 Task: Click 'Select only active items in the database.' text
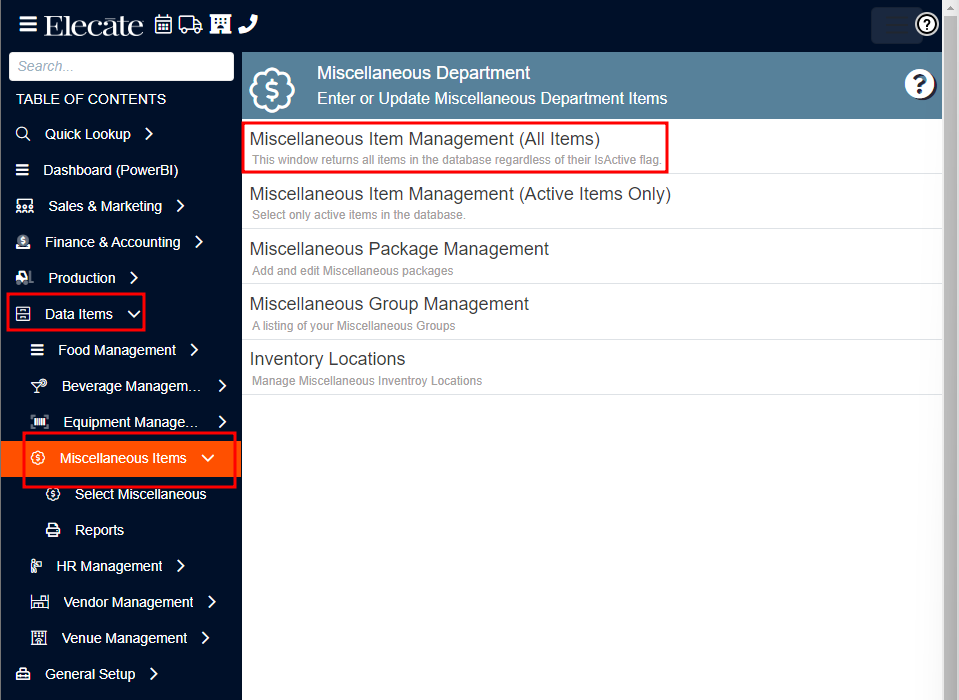pyautogui.click(x=359, y=215)
